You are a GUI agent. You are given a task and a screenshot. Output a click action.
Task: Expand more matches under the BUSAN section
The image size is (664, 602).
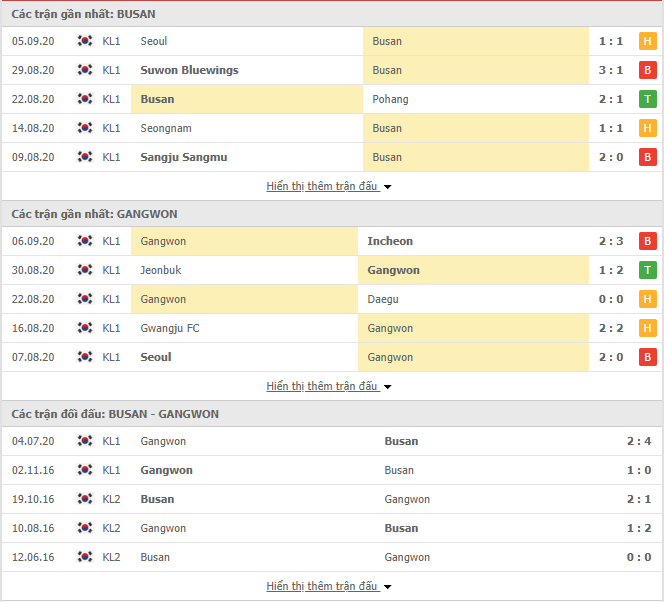329,186
